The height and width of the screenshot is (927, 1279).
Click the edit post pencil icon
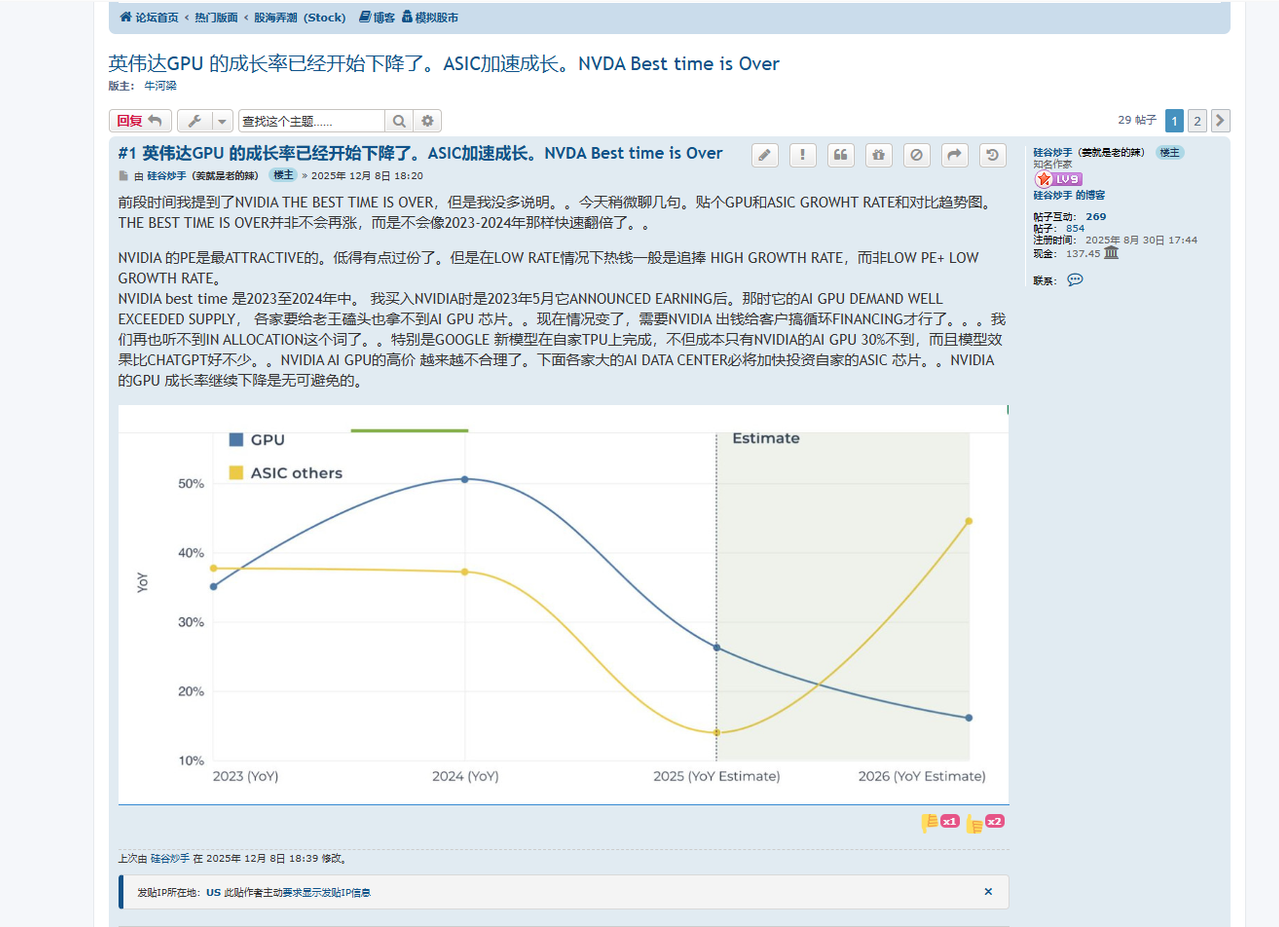[765, 155]
